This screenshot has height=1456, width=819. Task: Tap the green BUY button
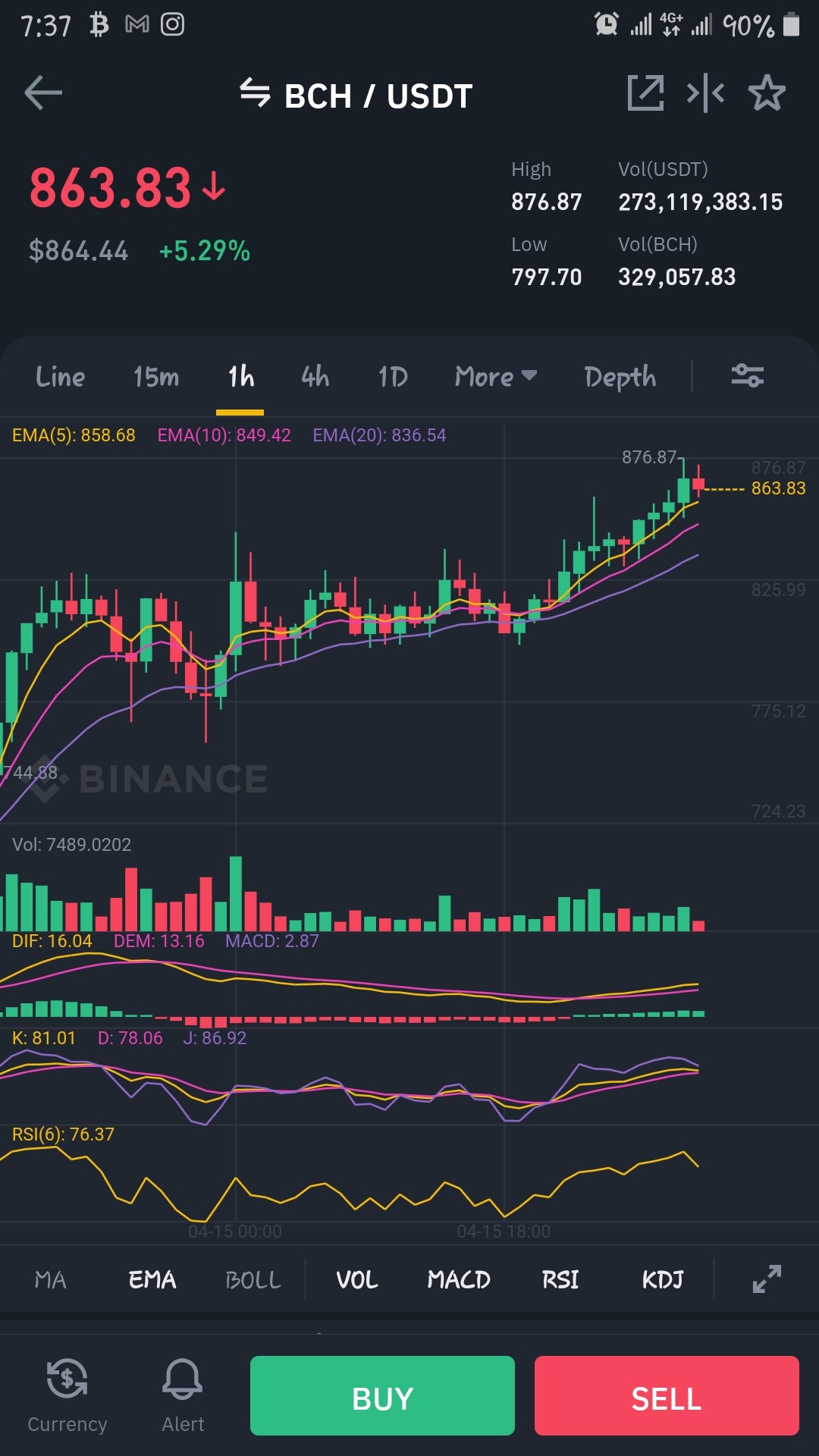(382, 1395)
